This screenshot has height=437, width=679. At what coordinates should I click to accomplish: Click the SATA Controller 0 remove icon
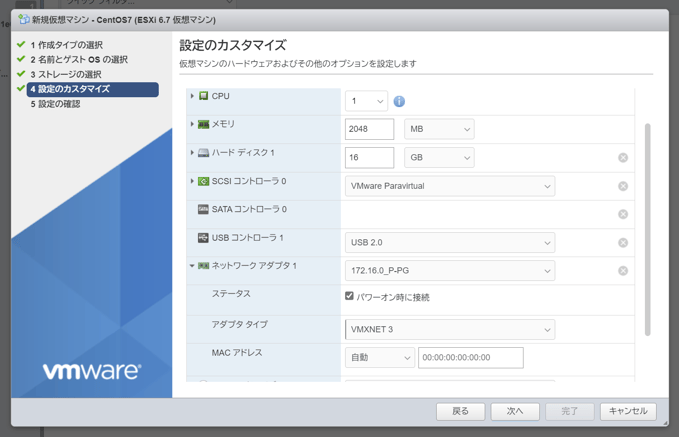pos(622,214)
